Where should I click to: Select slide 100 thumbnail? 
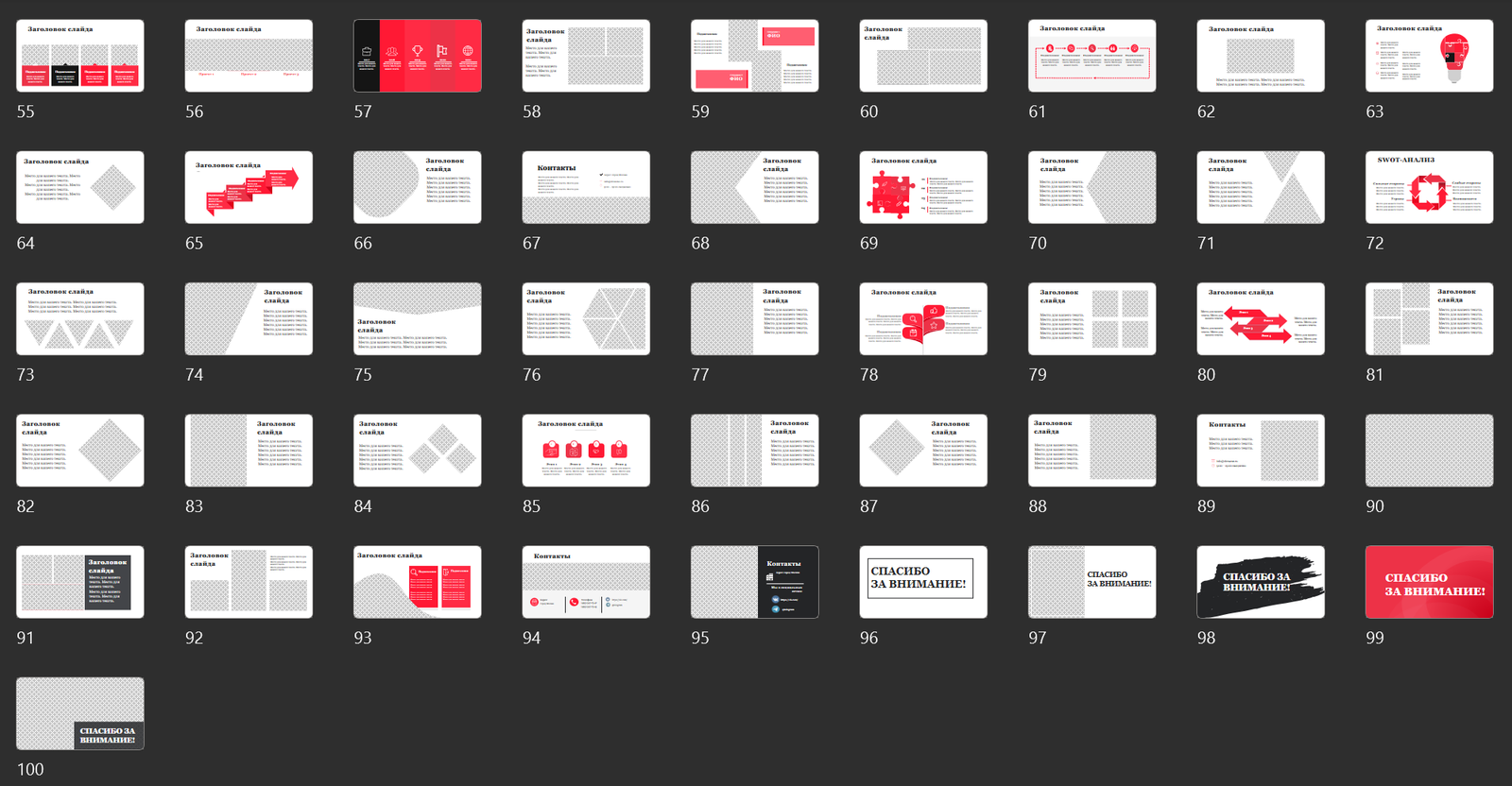[x=80, y=713]
